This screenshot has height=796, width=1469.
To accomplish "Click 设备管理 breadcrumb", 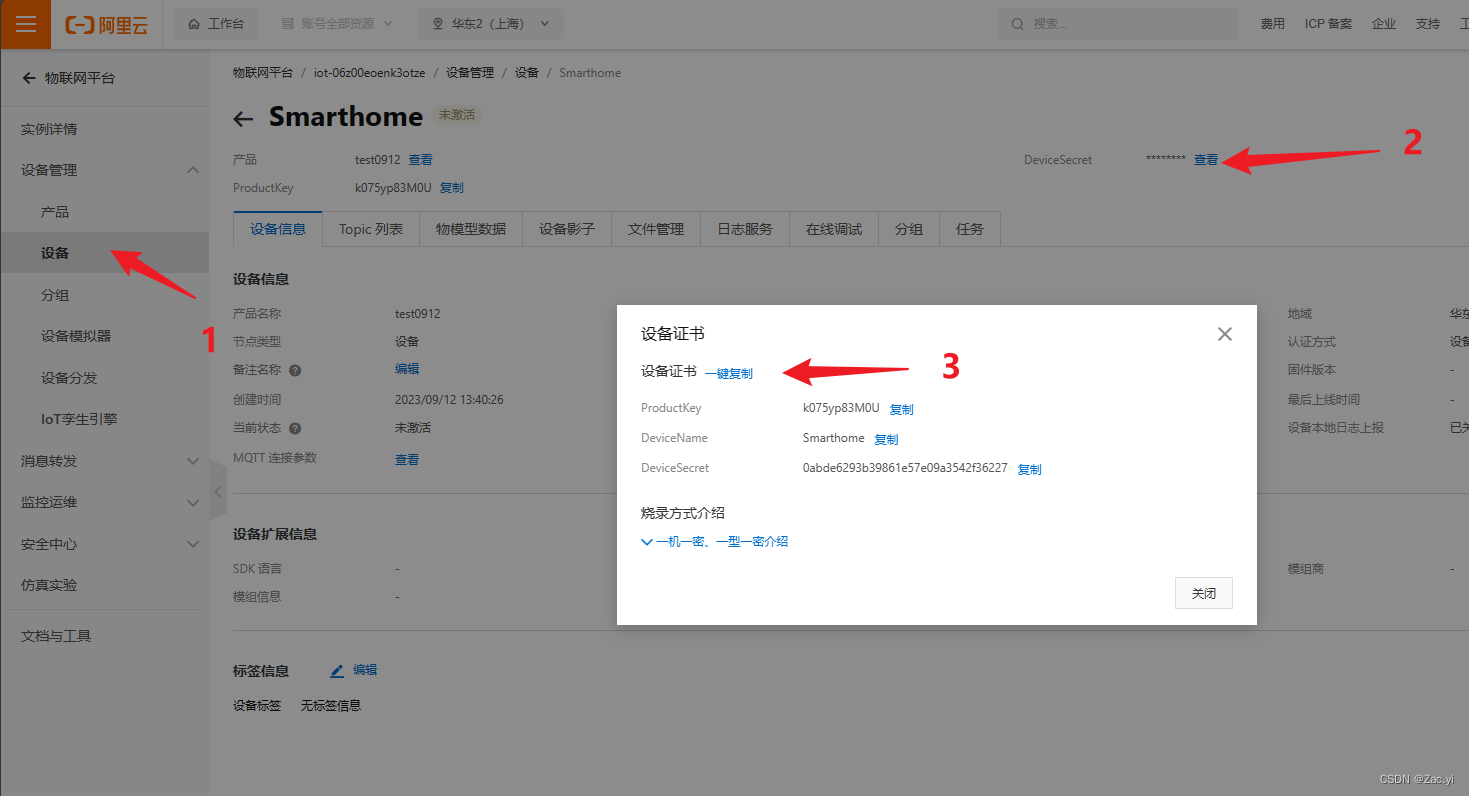I will [470, 73].
